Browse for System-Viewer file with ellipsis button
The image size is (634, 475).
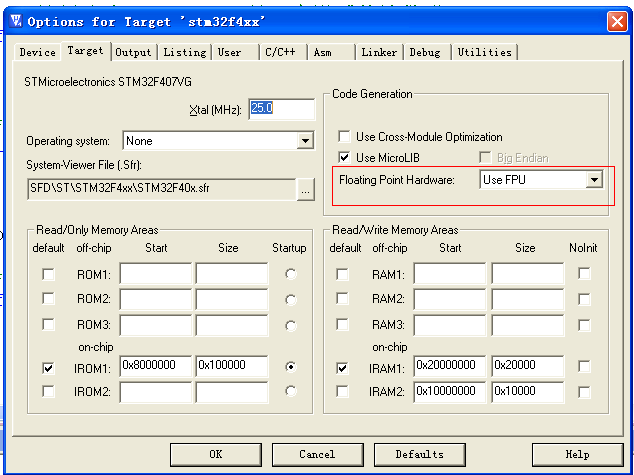click(305, 189)
